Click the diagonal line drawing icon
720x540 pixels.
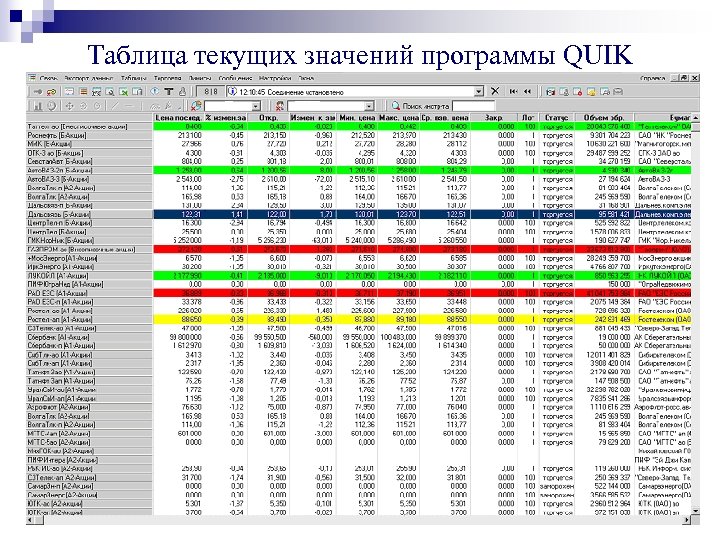(x=115, y=106)
